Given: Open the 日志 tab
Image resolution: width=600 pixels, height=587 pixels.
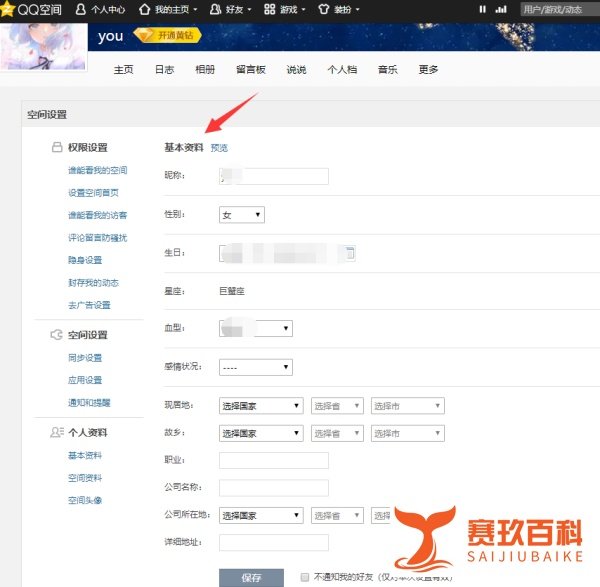Looking at the screenshot, I should (x=164, y=70).
